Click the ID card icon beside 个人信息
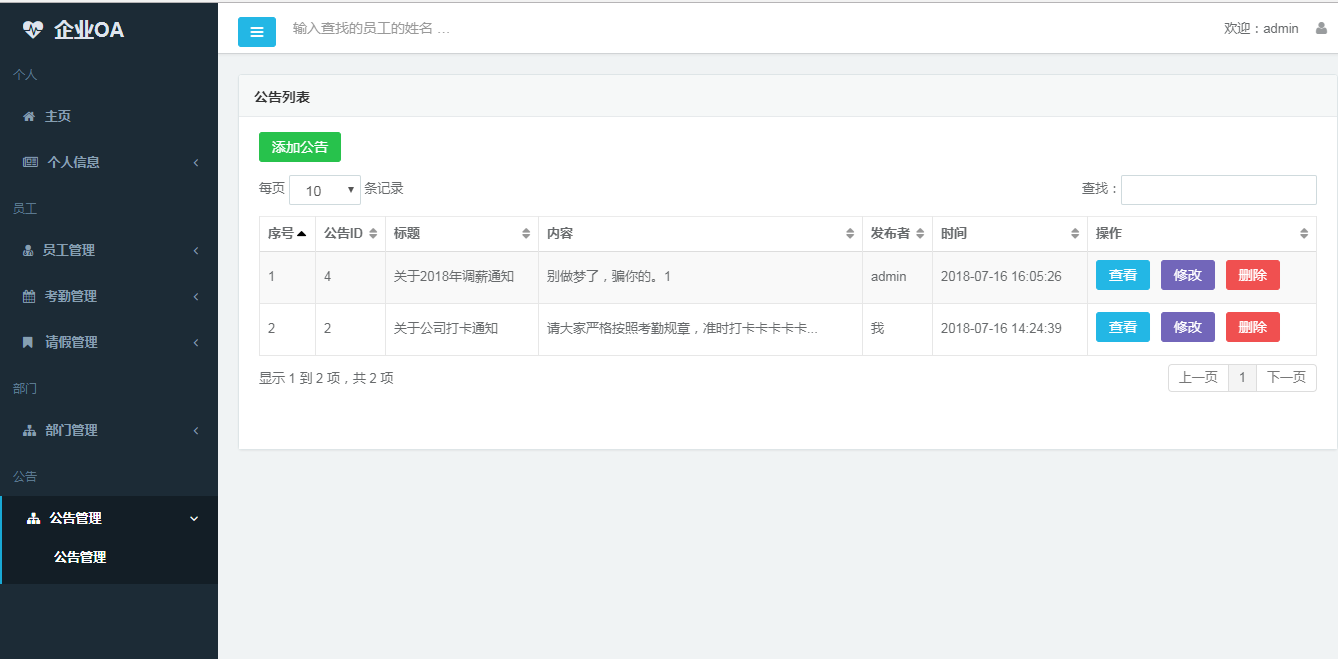Viewport: 1338px width, 659px height. [x=30, y=162]
